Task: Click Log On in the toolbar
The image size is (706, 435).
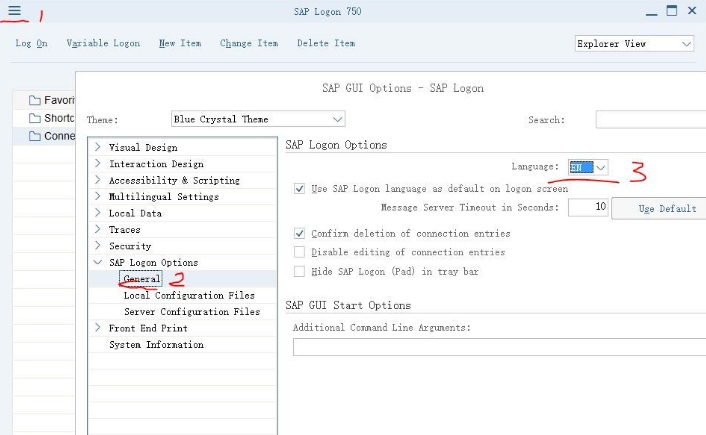Action: (x=31, y=43)
